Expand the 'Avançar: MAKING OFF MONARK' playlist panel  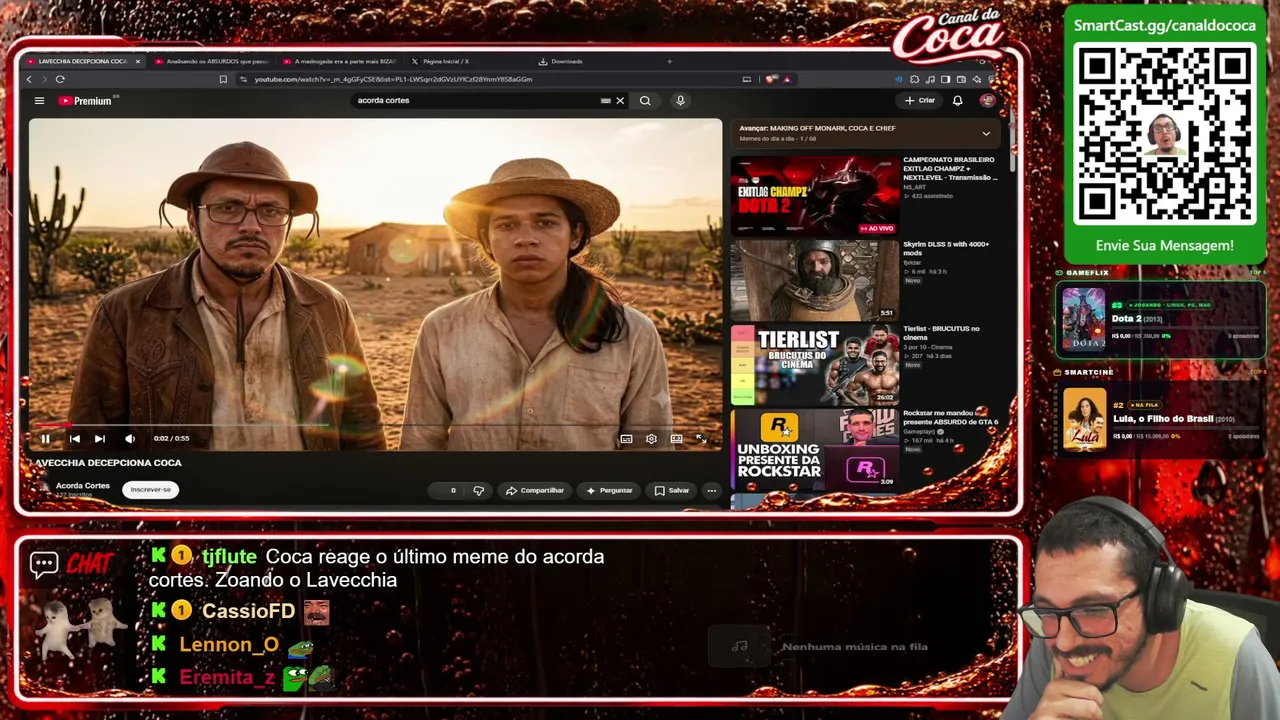[986, 133]
